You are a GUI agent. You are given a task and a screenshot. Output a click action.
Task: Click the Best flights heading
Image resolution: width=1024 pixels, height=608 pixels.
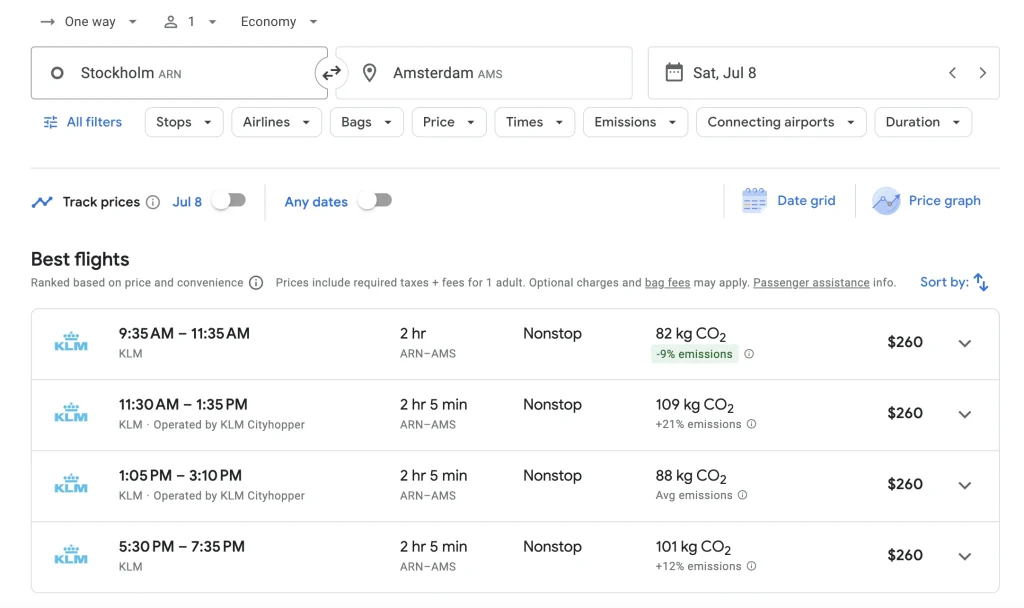tap(80, 259)
